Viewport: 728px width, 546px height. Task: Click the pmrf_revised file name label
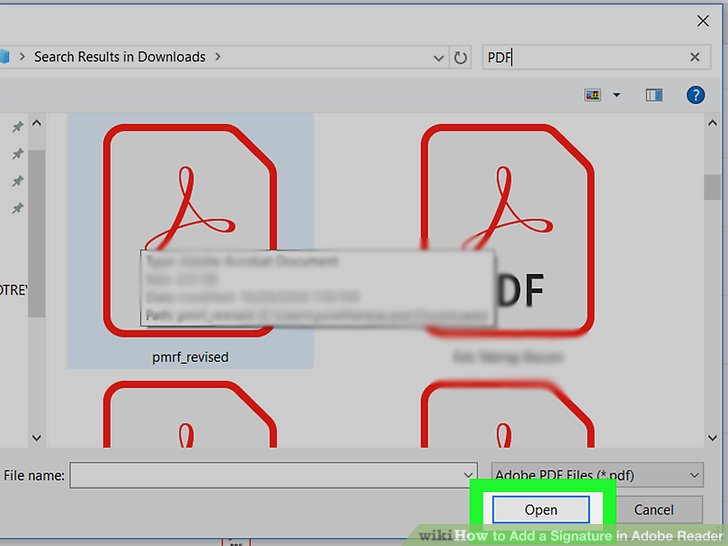[190, 357]
